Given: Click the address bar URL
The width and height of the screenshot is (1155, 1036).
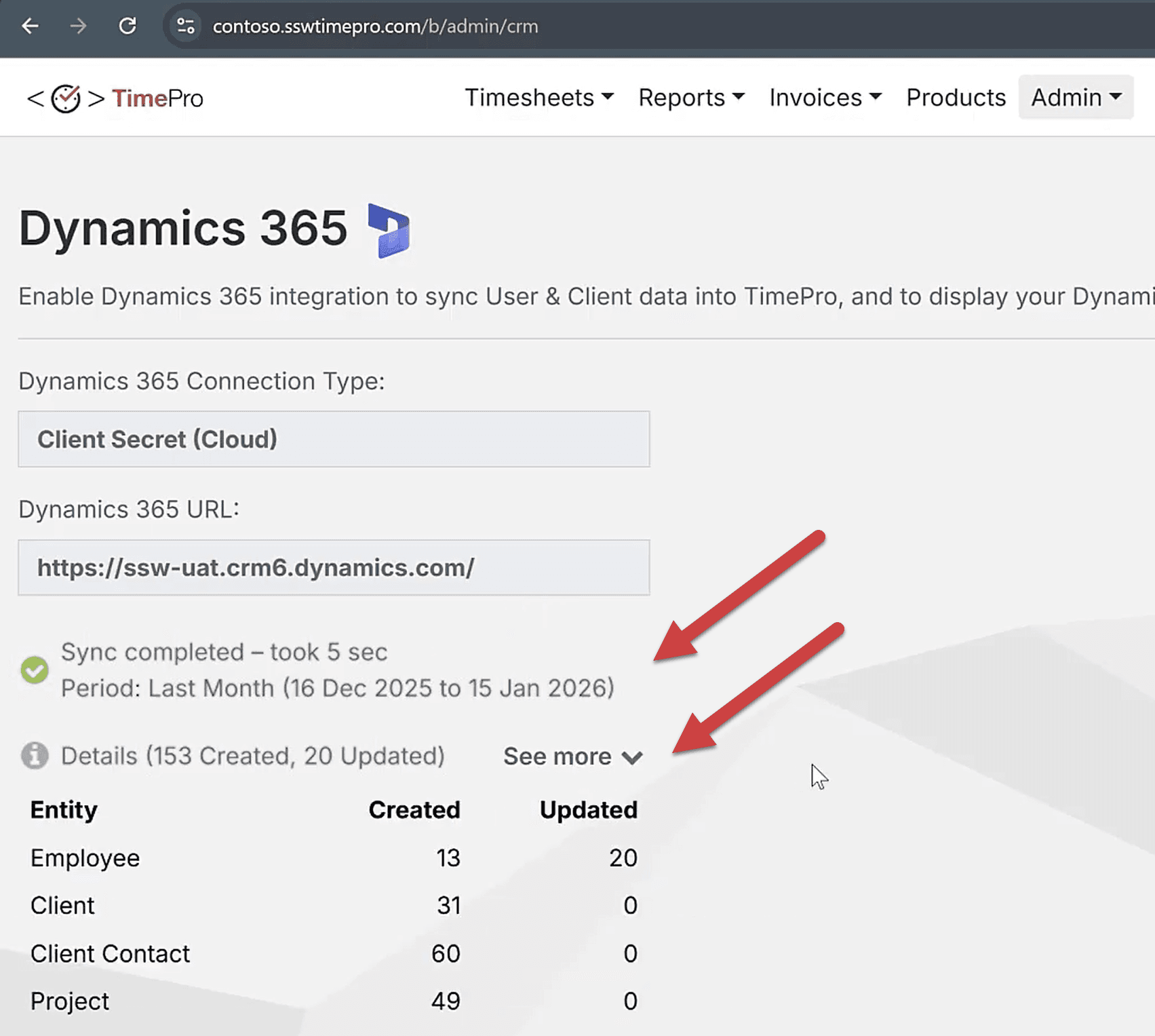Looking at the screenshot, I should coord(375,26).
